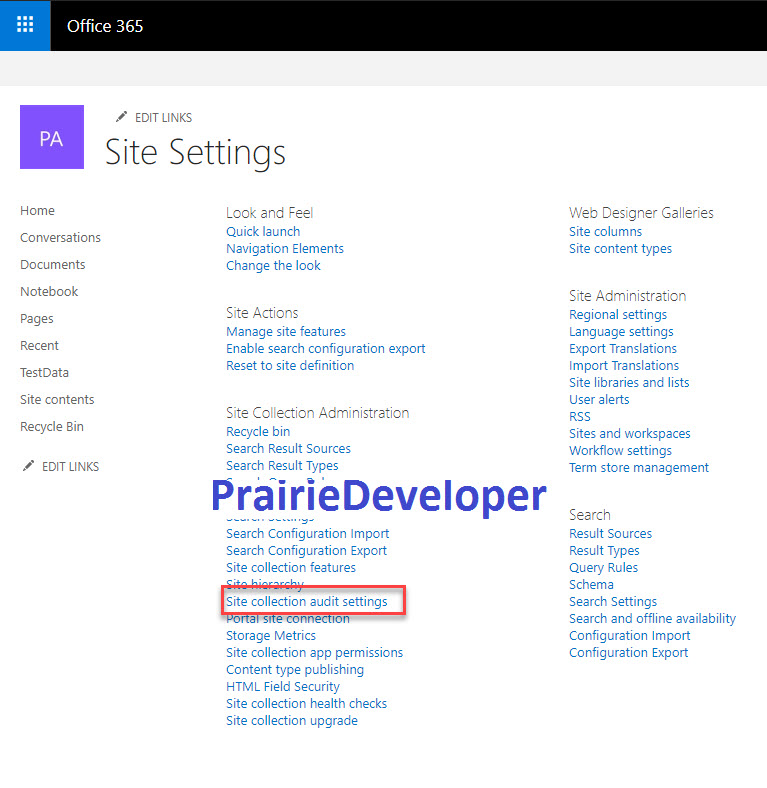Viewport: 767px width, 788px height.
Task: Open User alerts link
Action: (x=599, y=400)
